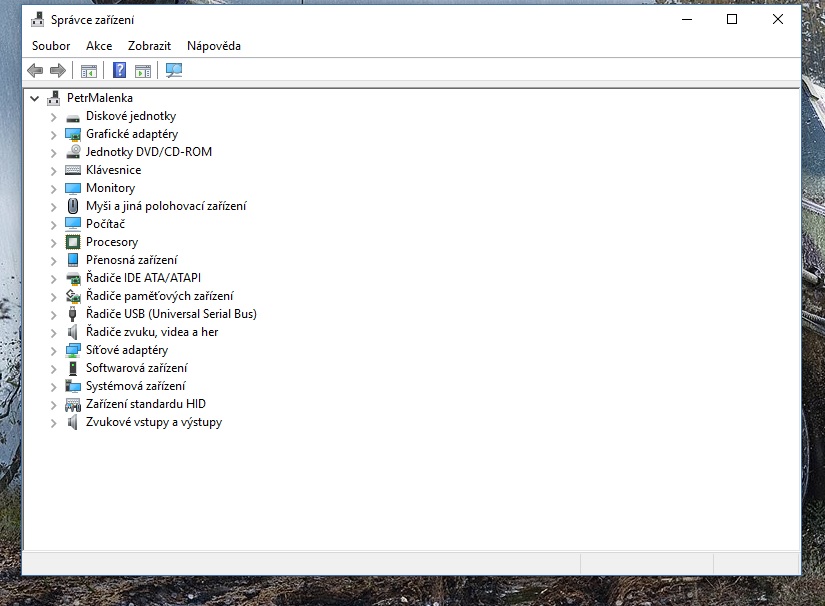Click the Přenosná zařízení device icon
The image size is (825, 606).
[73, 260]
